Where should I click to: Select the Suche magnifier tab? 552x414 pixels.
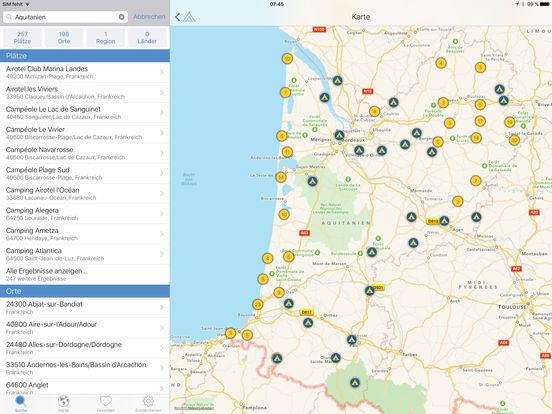21,403
